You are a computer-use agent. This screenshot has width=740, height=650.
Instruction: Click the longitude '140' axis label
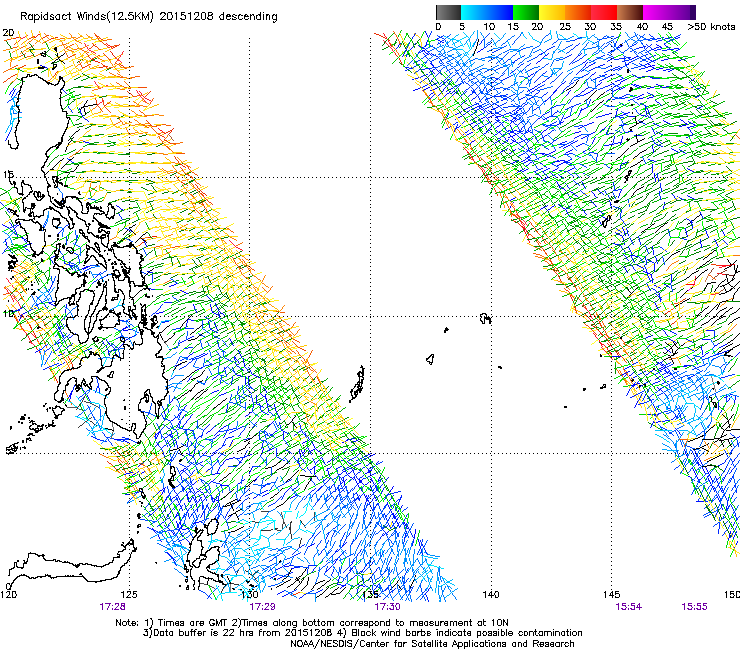click(491, 594)
